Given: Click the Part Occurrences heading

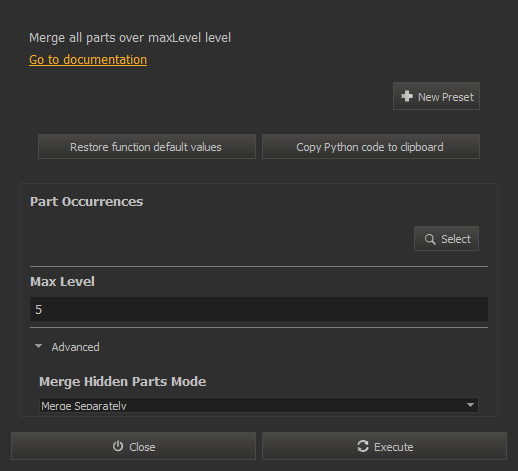Looking at the screenshot, I should (87, 202).
